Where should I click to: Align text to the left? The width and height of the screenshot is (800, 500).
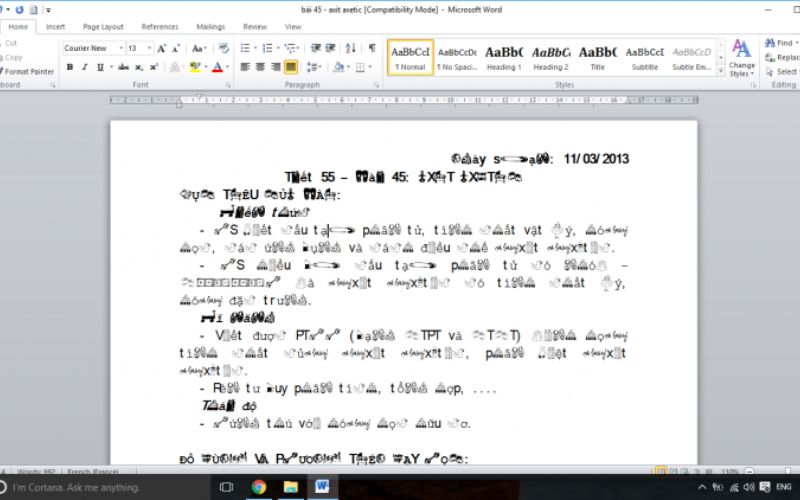click(245, 67)
